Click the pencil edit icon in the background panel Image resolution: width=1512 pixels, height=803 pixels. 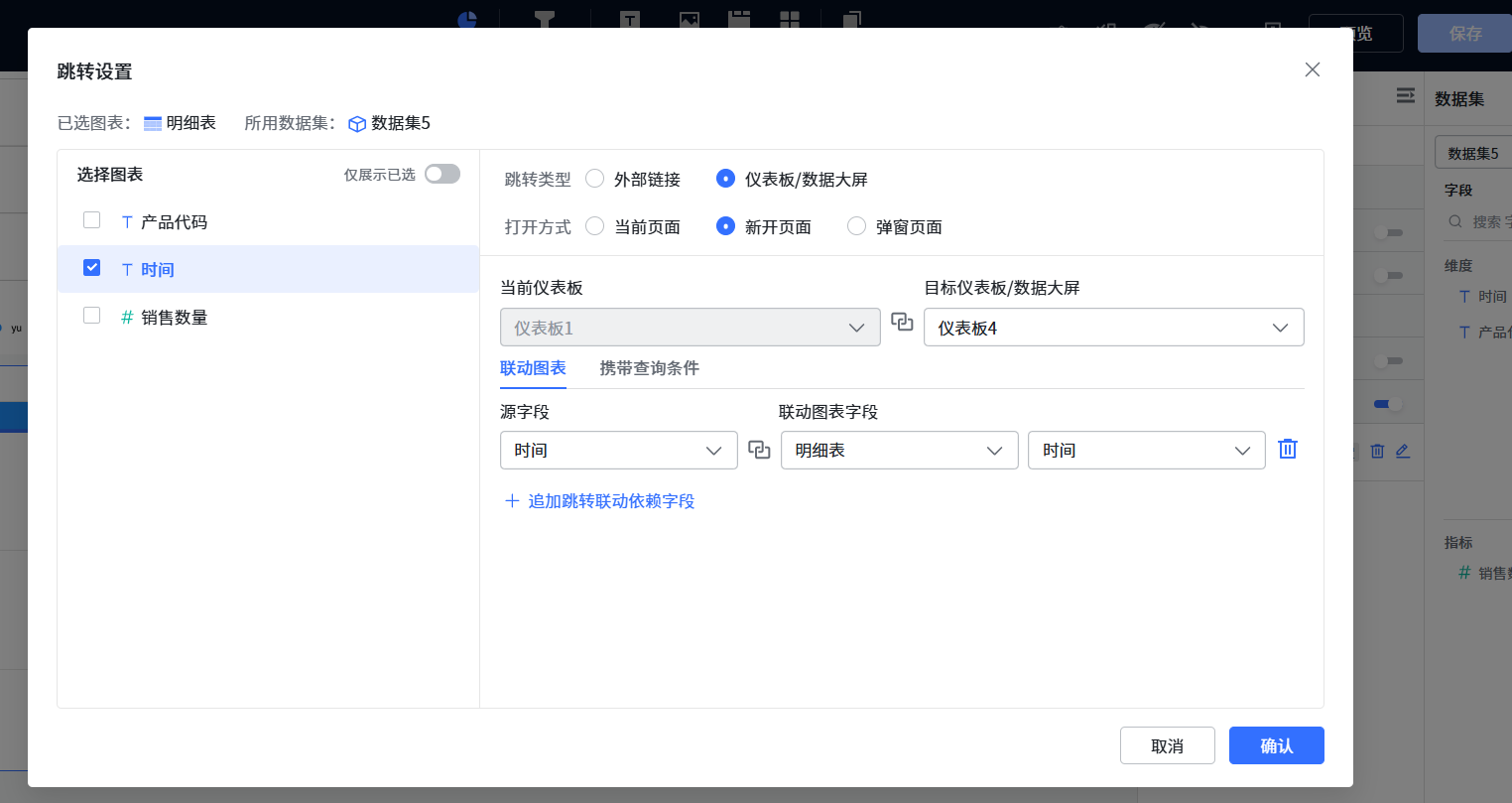click(1402, 451)
